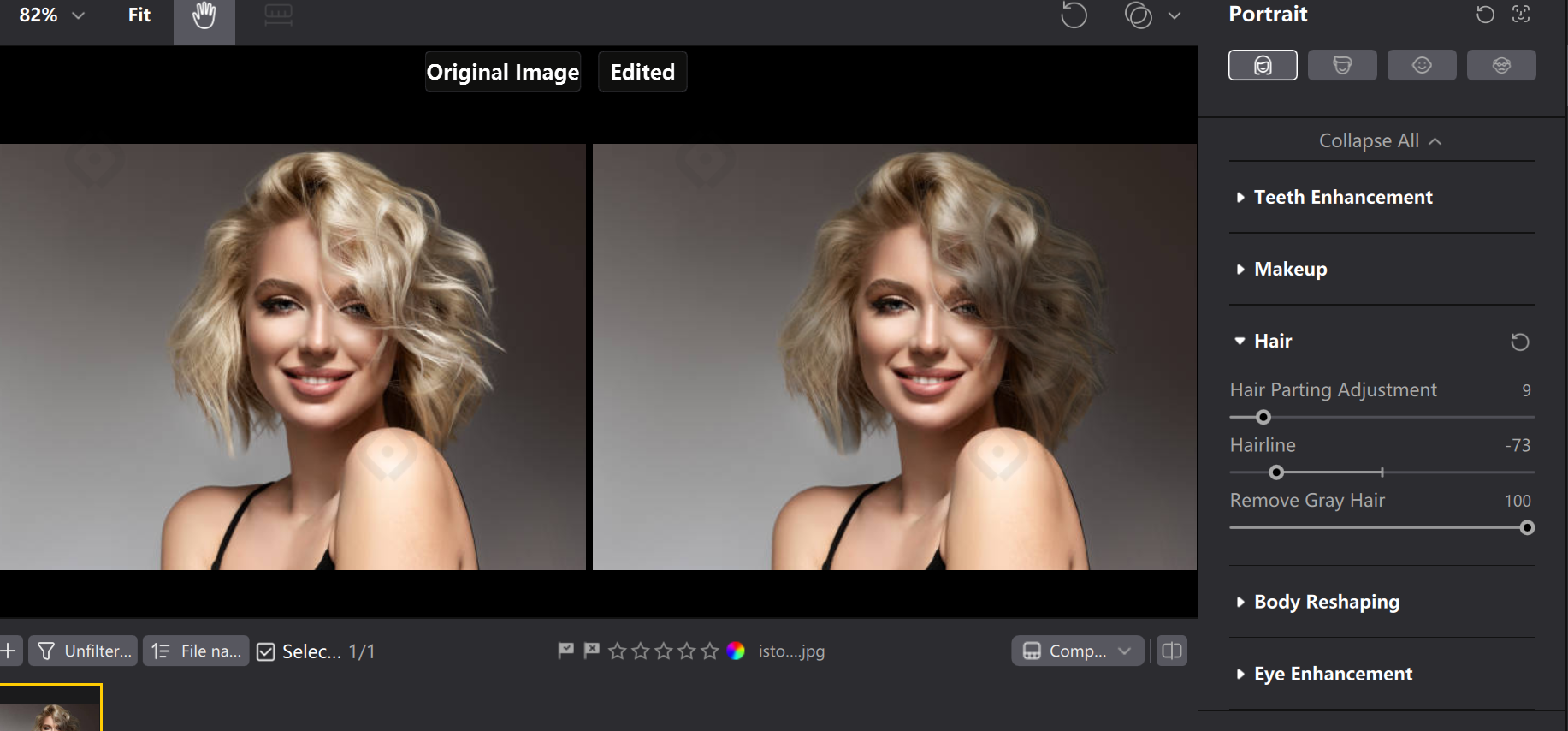Open dropdown arrow next to overlapping circles icon
1568x731 pixels.
click(x=1175, y=15)
